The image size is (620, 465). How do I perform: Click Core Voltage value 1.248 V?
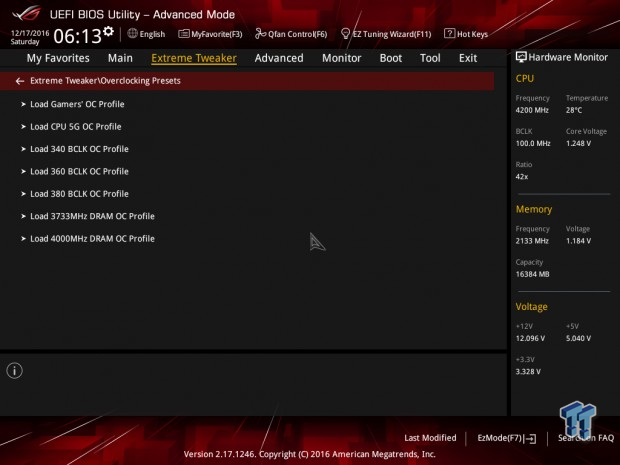(578, 144)
